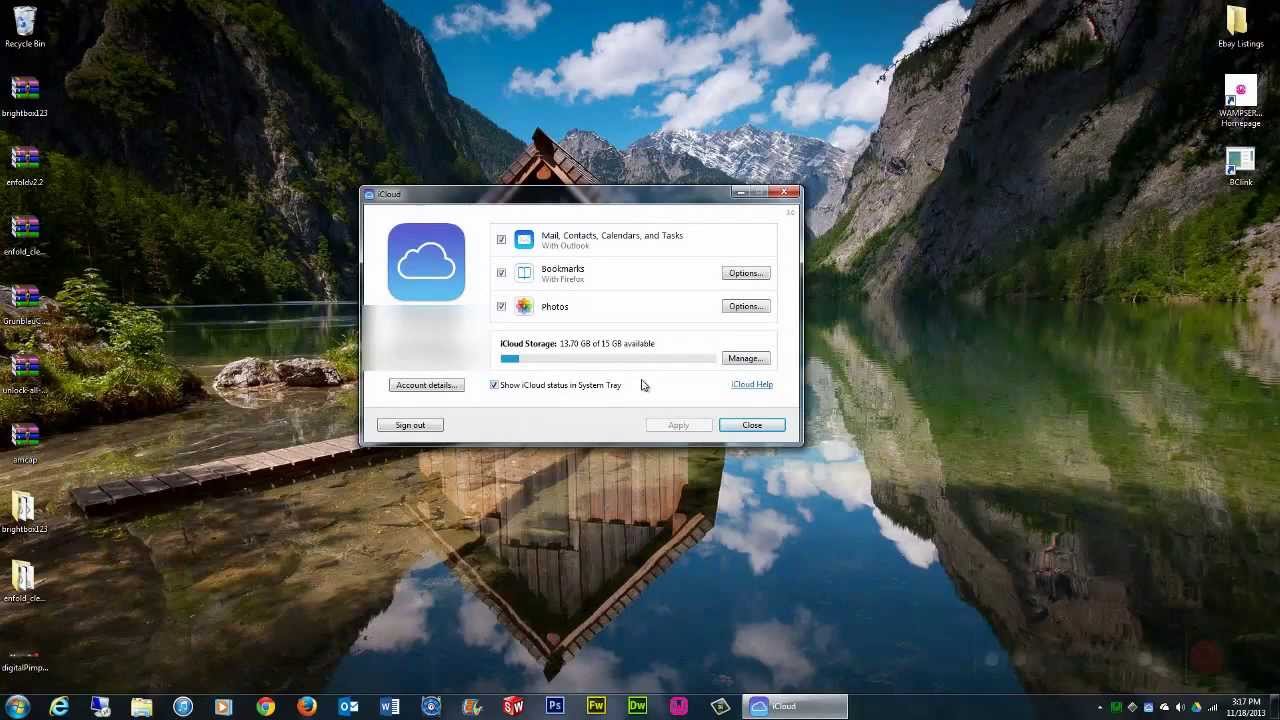
Task: Uncheck Mail, Contacts, Calendars, and Tasks
Action: point(501,240)
